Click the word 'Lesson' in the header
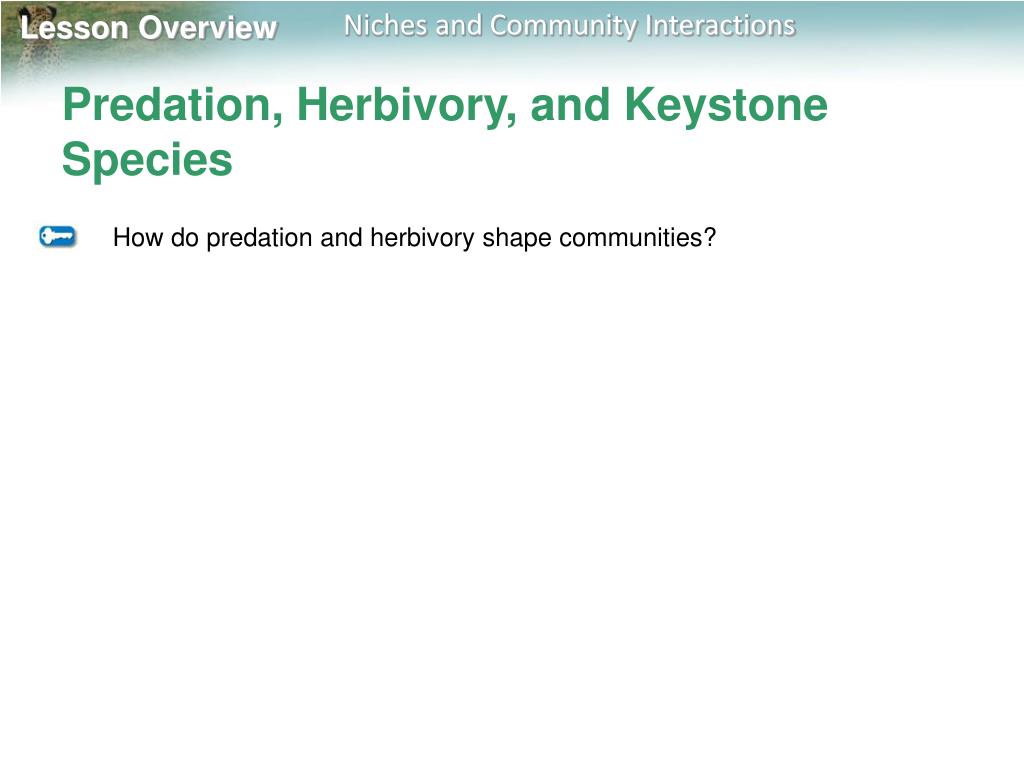1024x768 pixels. coord(74,28)
